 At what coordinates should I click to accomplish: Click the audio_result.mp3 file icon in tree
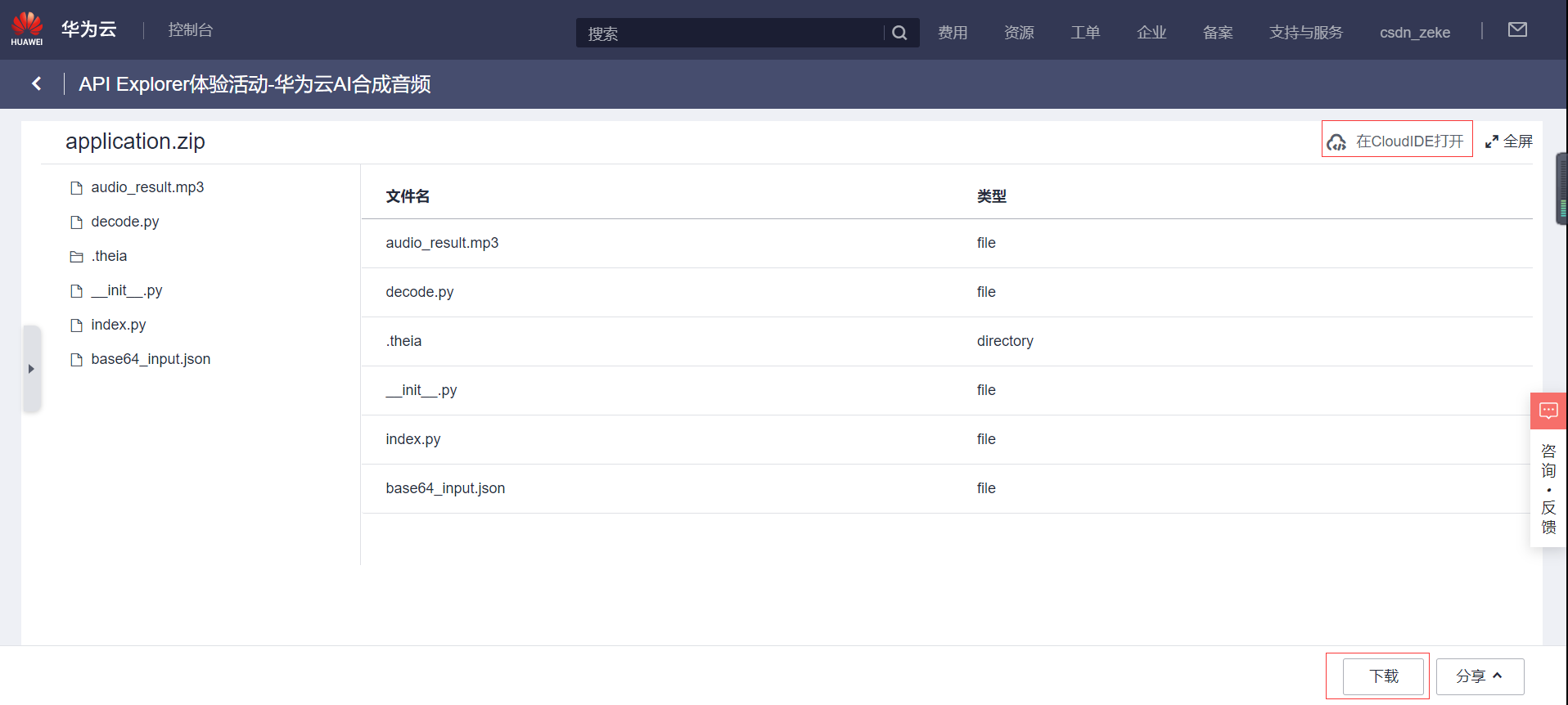click(x=77, y=188)
